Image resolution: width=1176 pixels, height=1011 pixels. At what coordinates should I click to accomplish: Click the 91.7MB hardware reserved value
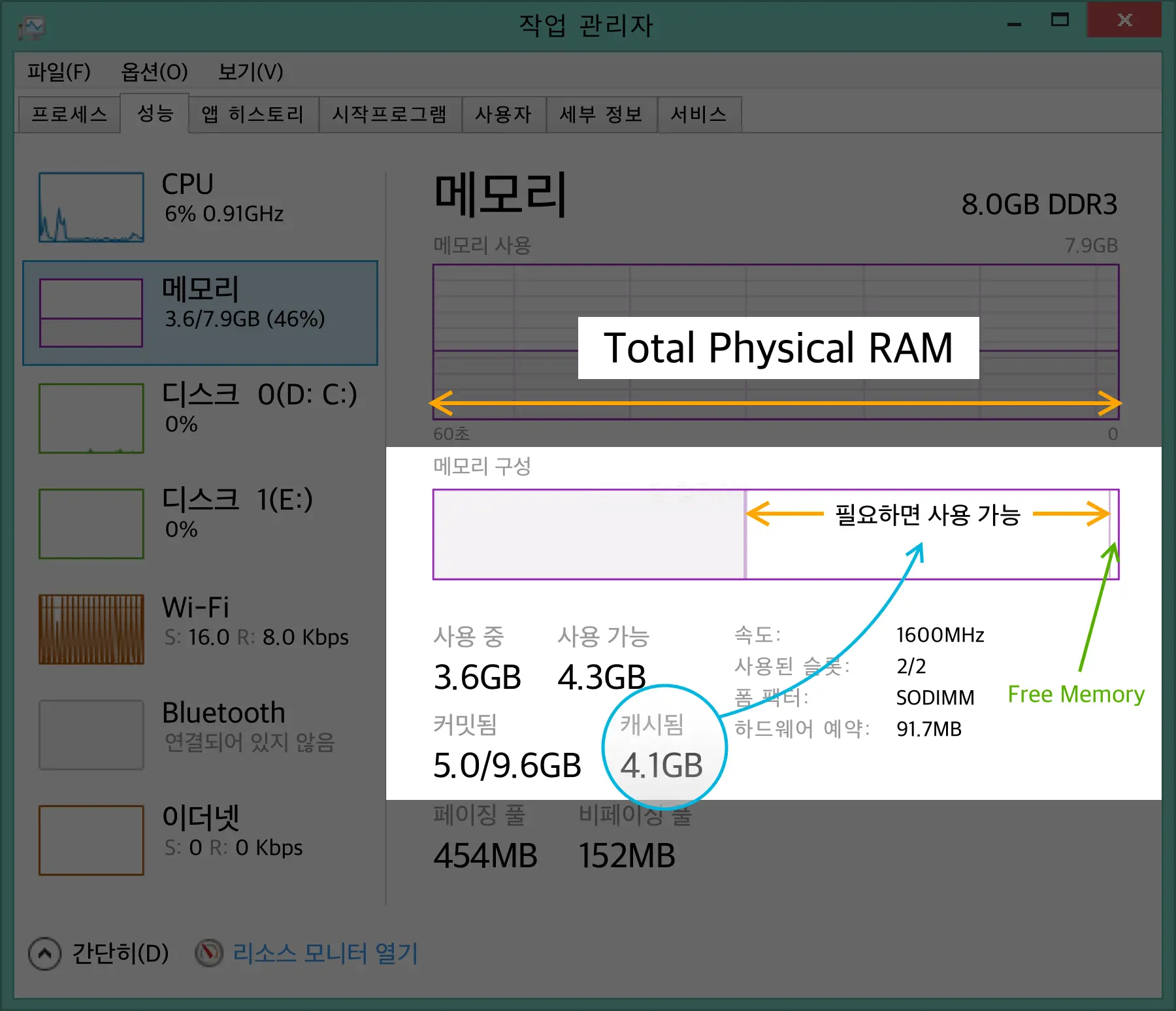929,729
